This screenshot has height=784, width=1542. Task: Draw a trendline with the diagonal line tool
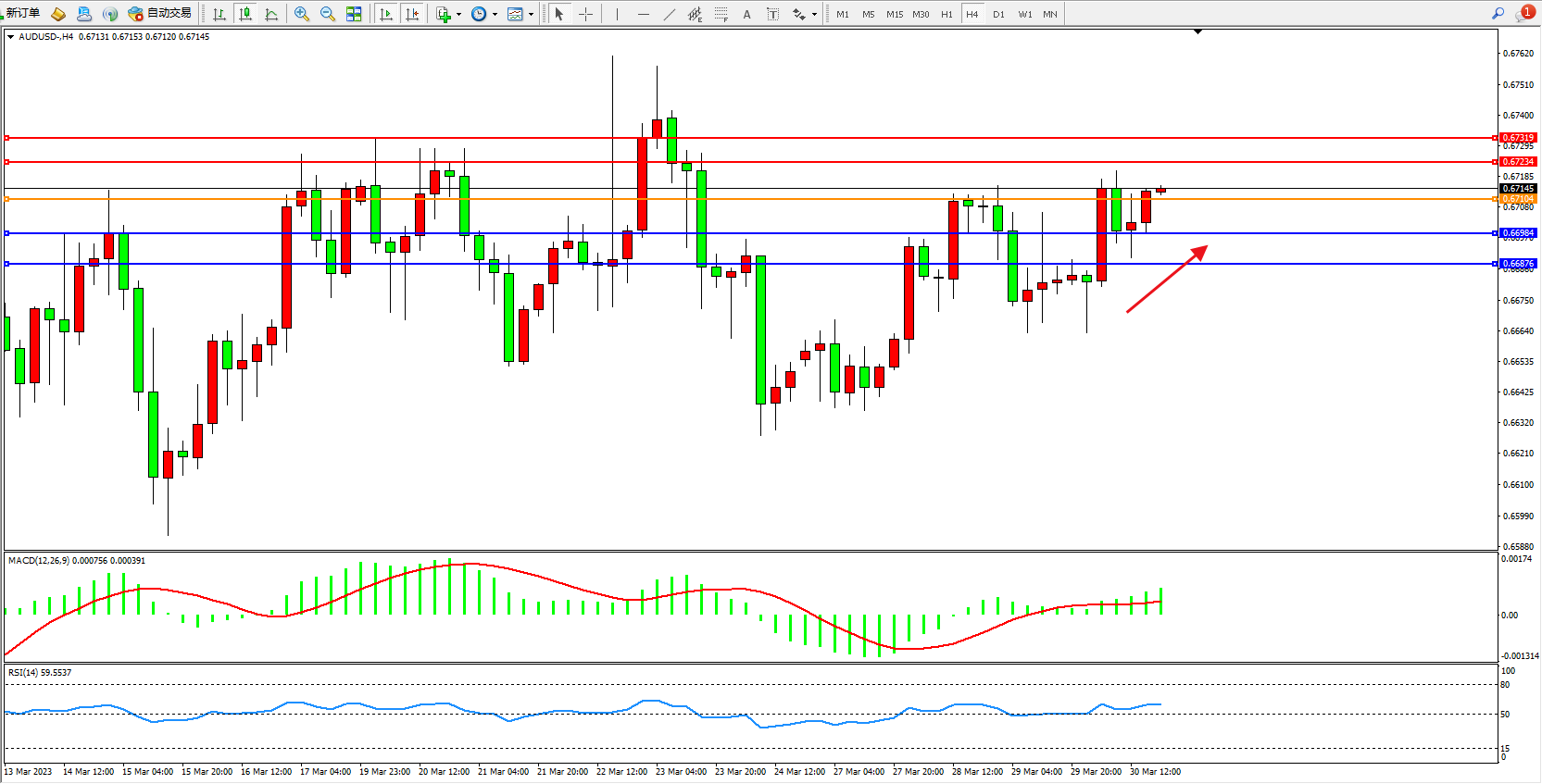click(669, 14)
